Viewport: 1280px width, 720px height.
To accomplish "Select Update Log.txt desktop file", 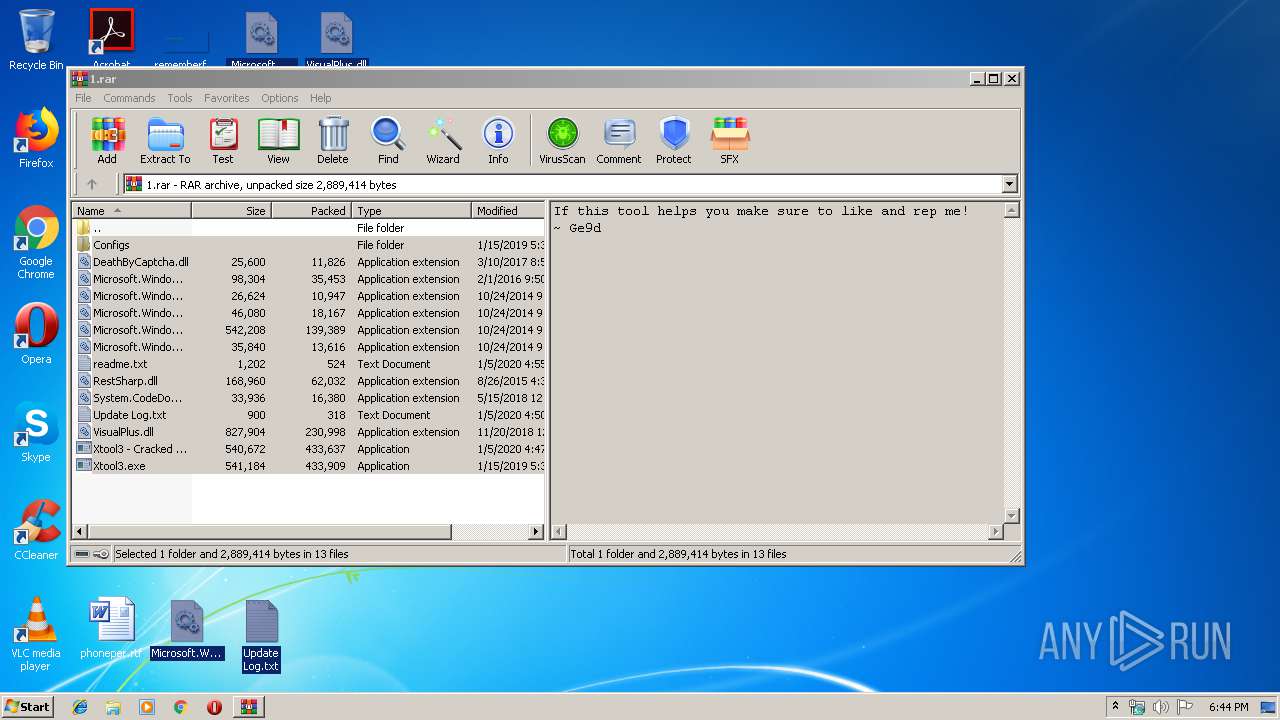I will pos(261,636).
